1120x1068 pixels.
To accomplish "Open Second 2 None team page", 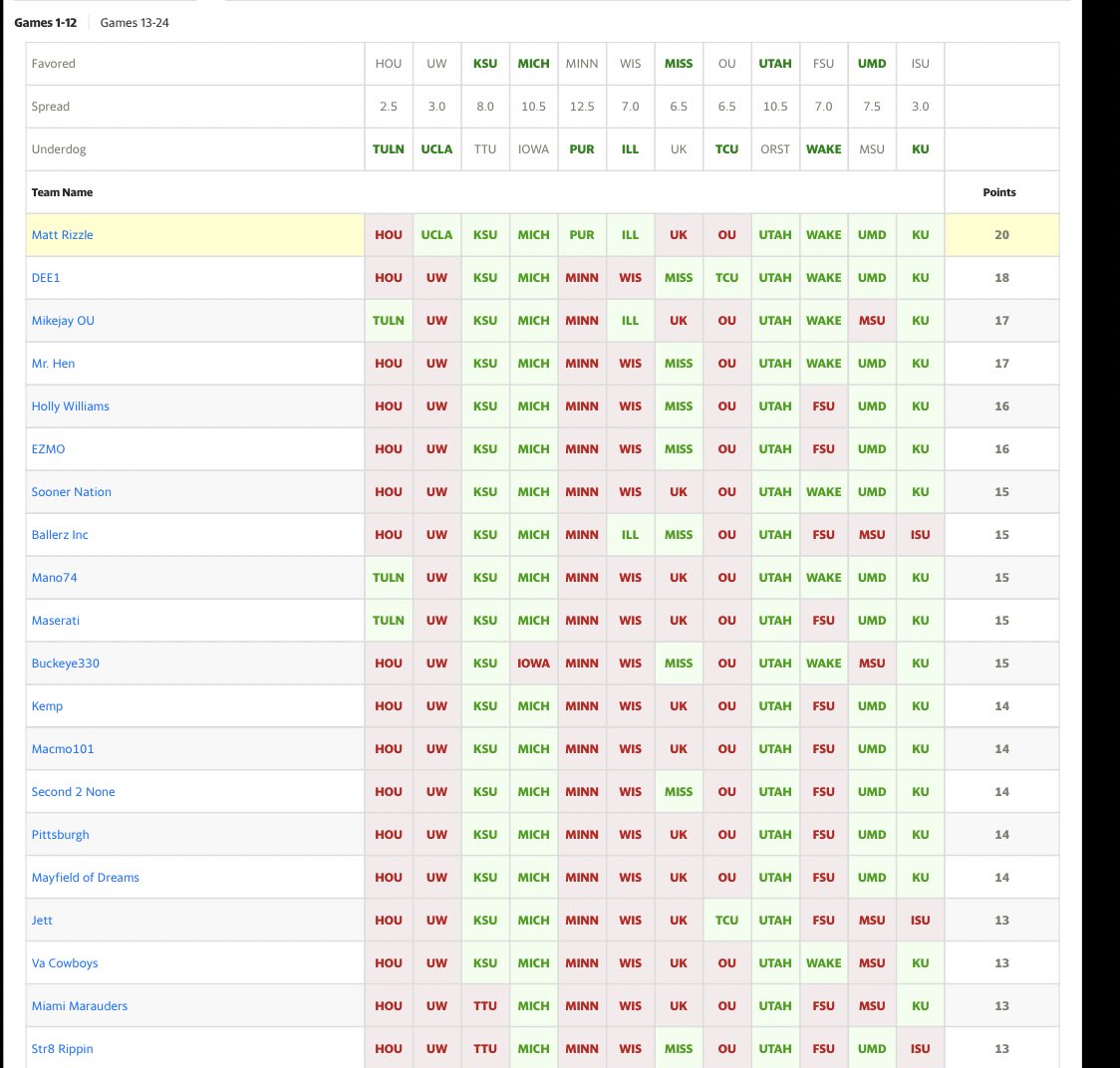I will click(73, 792).
